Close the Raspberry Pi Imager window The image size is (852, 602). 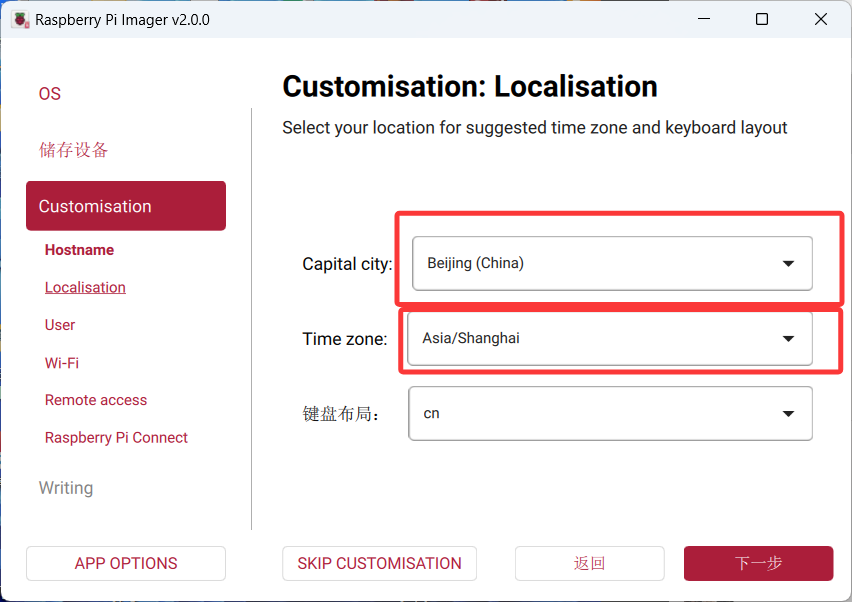pos(821,19)
